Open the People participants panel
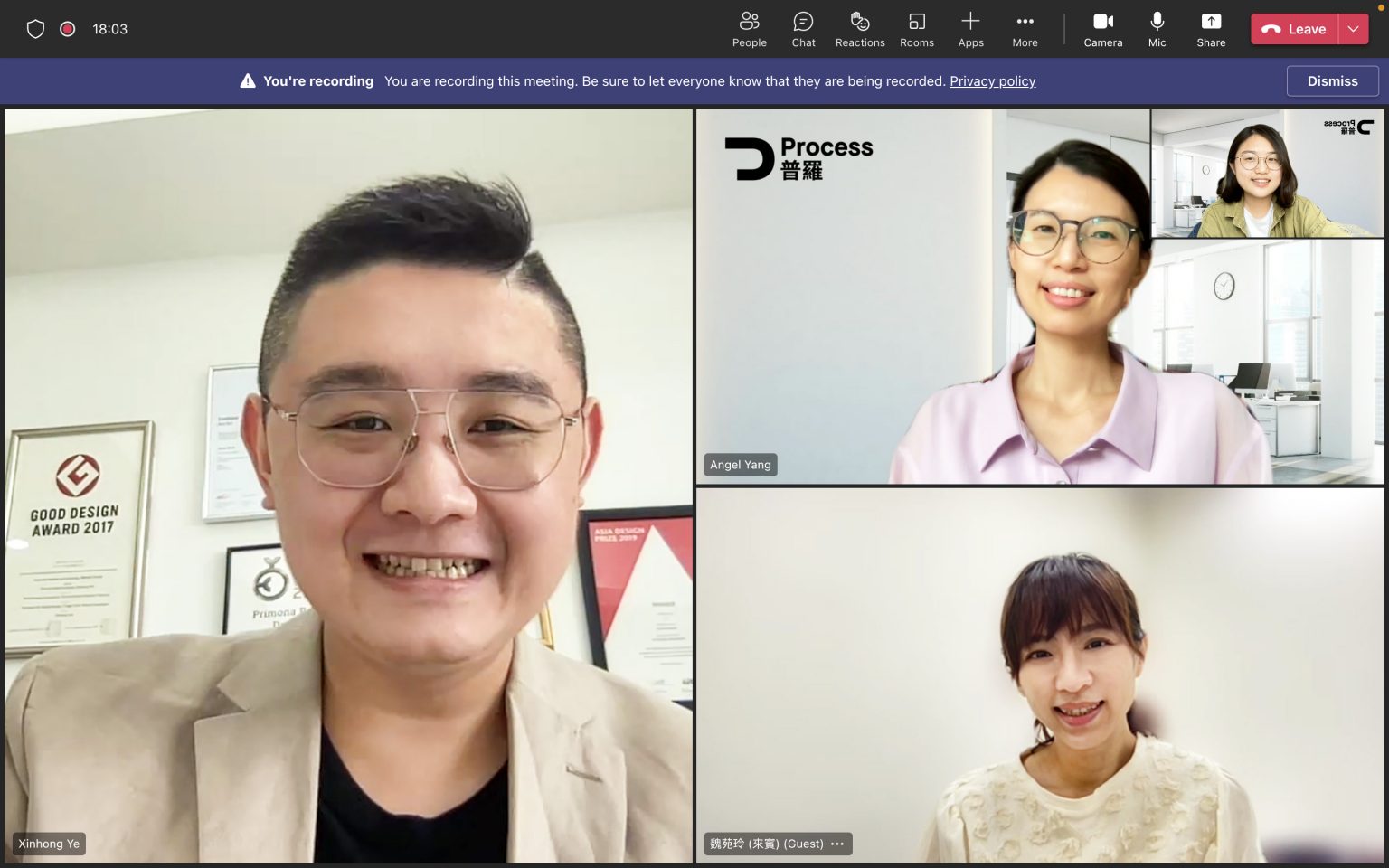The width and height of the screenshot is (1389, 868). click(x=749, y=29)
